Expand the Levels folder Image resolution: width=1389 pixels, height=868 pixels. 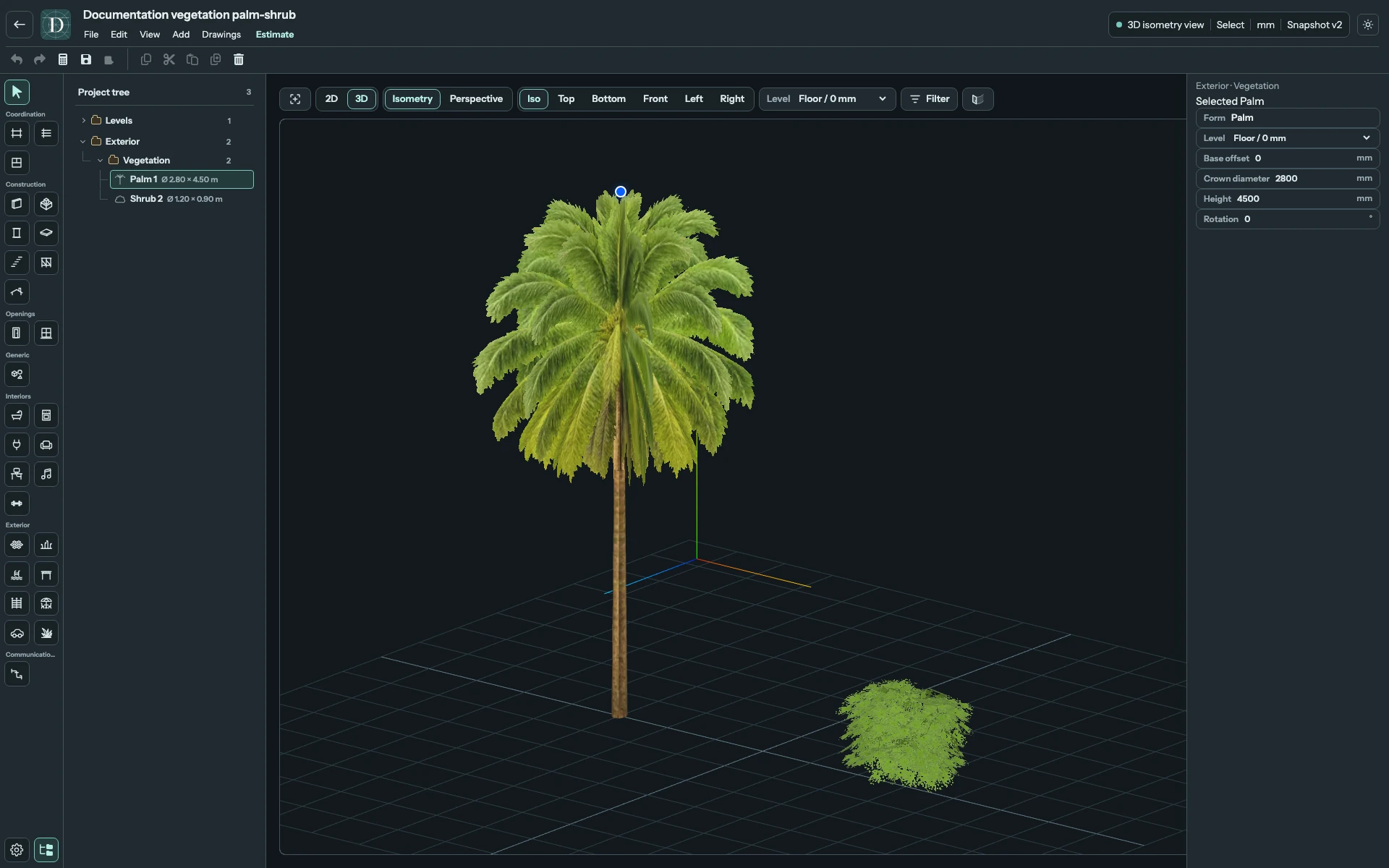pyautogui.click(x=84, y=121)
